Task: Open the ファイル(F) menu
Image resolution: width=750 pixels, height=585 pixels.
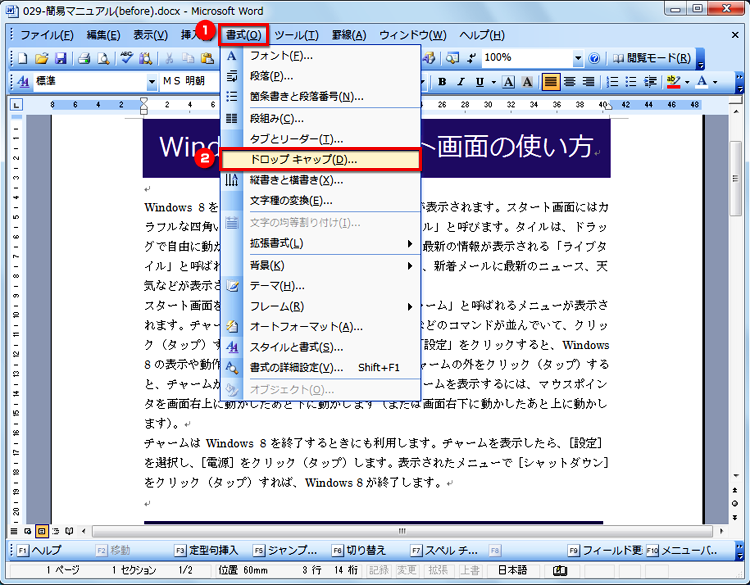Action: (x=46, y=35)
